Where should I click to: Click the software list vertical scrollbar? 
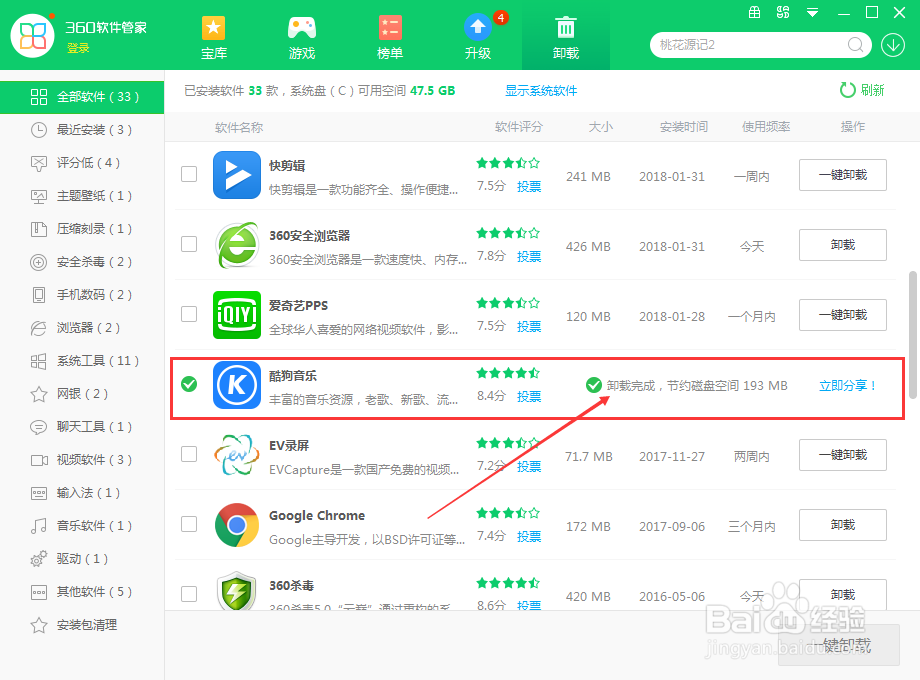pos(912,335)
